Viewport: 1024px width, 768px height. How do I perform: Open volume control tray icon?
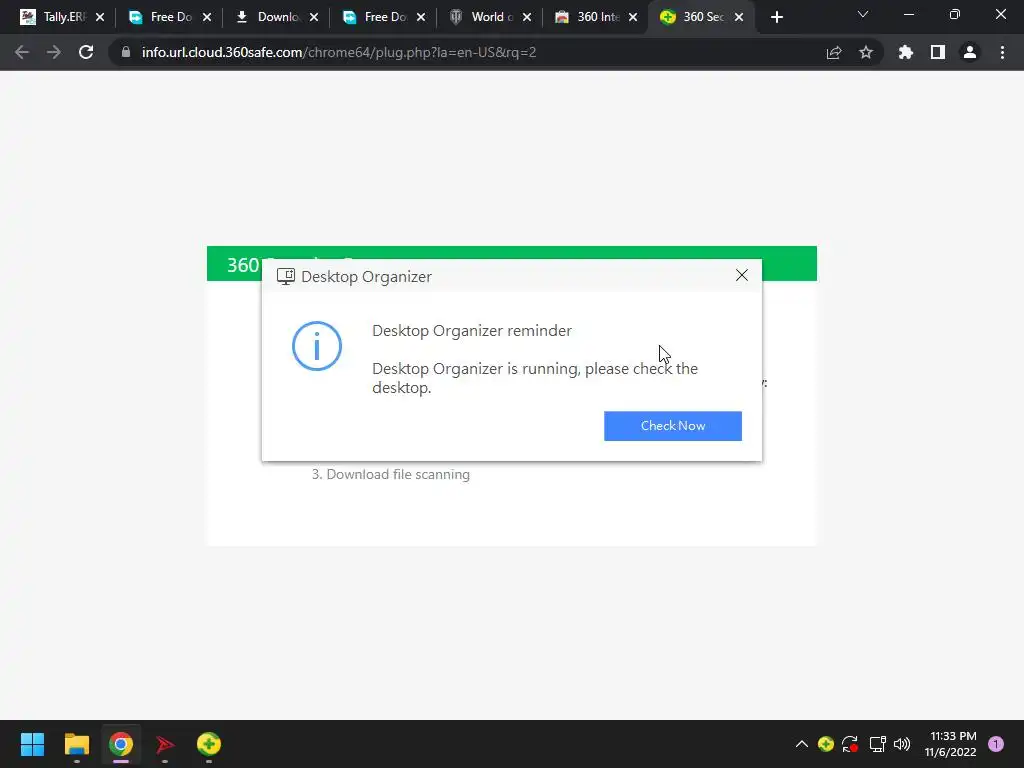(902, 744)
